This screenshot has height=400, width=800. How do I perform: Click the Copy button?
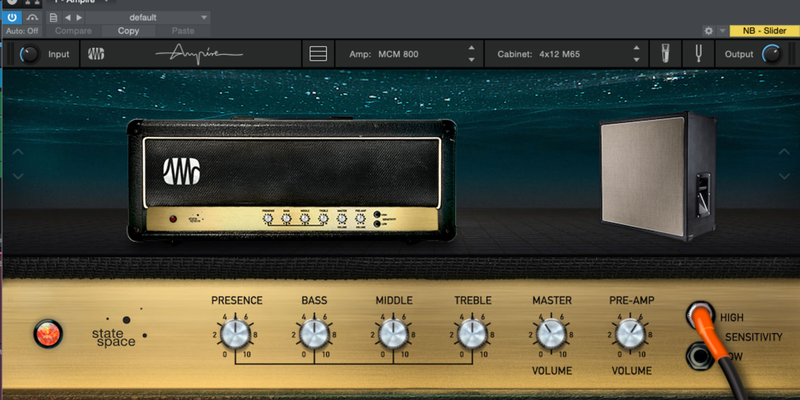[129, 31]
